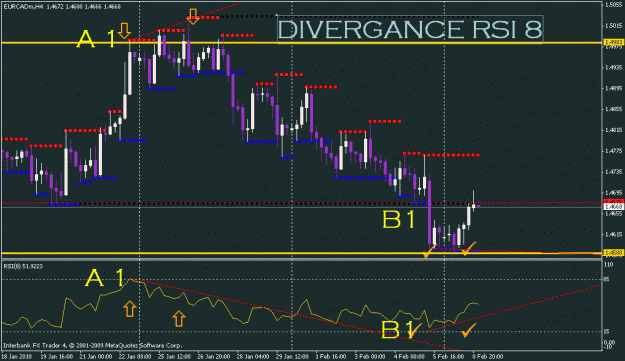The width and height of the screenshot is (625, 361).
Task: Click the 110 RSI scale label
Action: (x=609, y=265)
